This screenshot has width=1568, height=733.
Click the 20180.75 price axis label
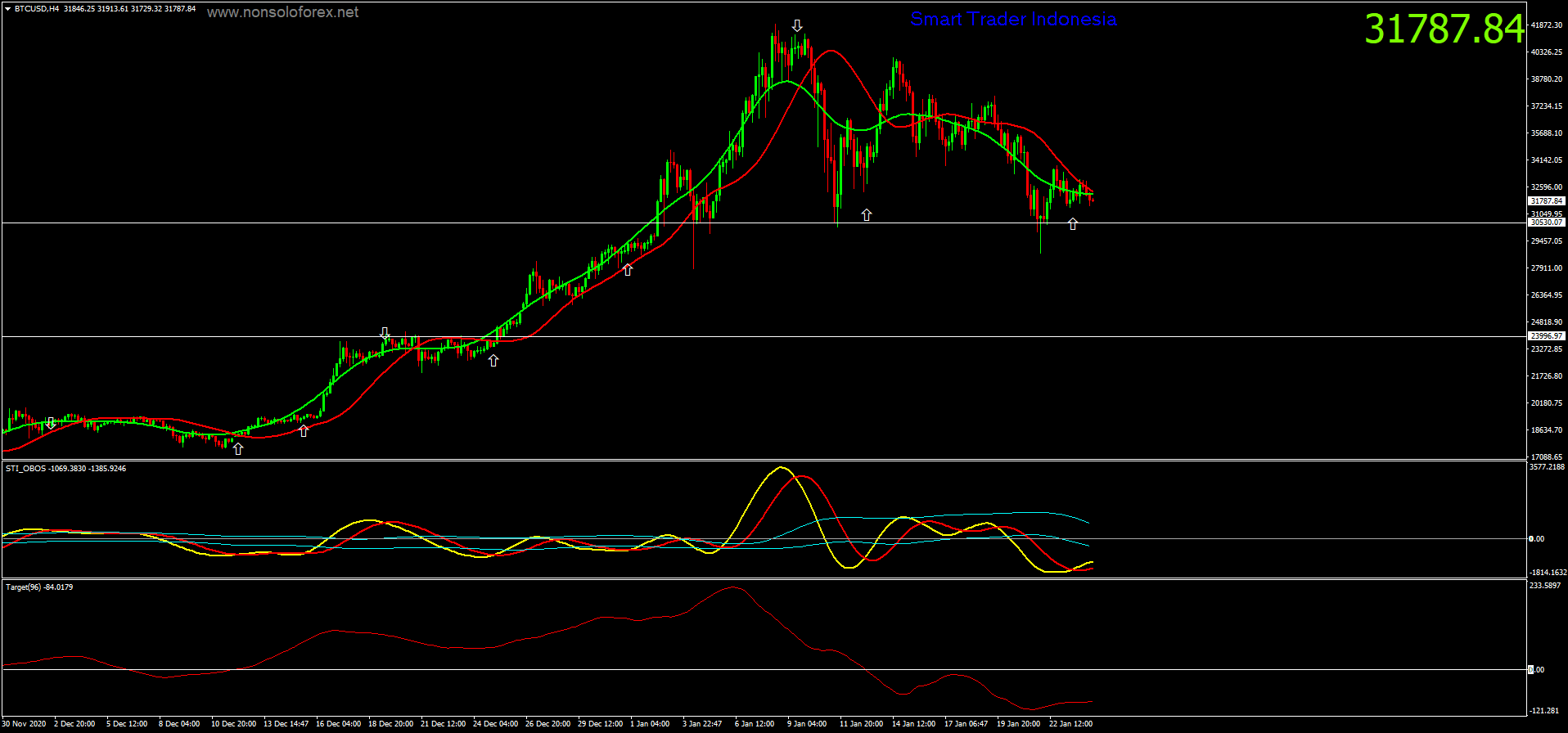pyautogui.click(x=1547, y=403)
